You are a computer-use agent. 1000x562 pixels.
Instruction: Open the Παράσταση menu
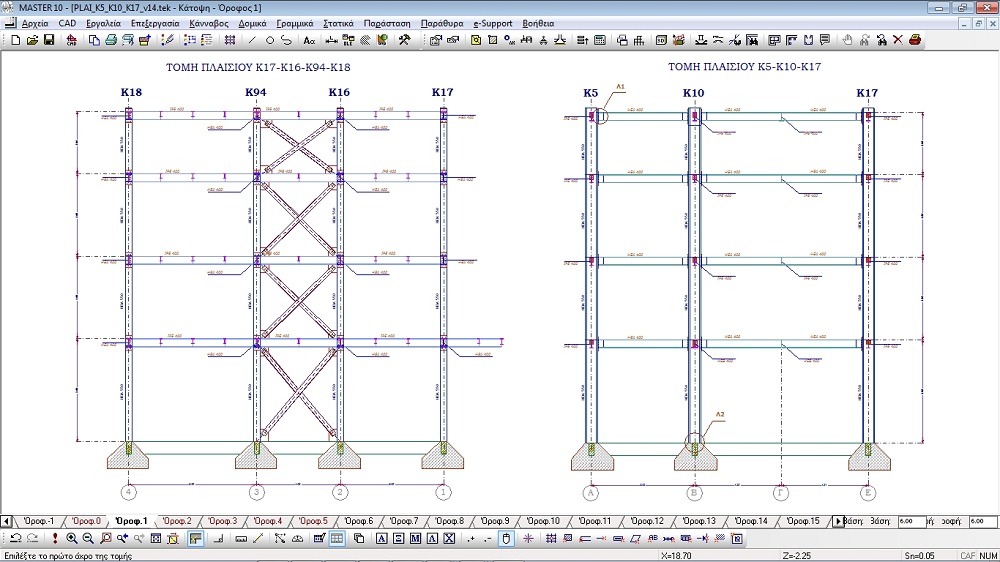point(387,23)
